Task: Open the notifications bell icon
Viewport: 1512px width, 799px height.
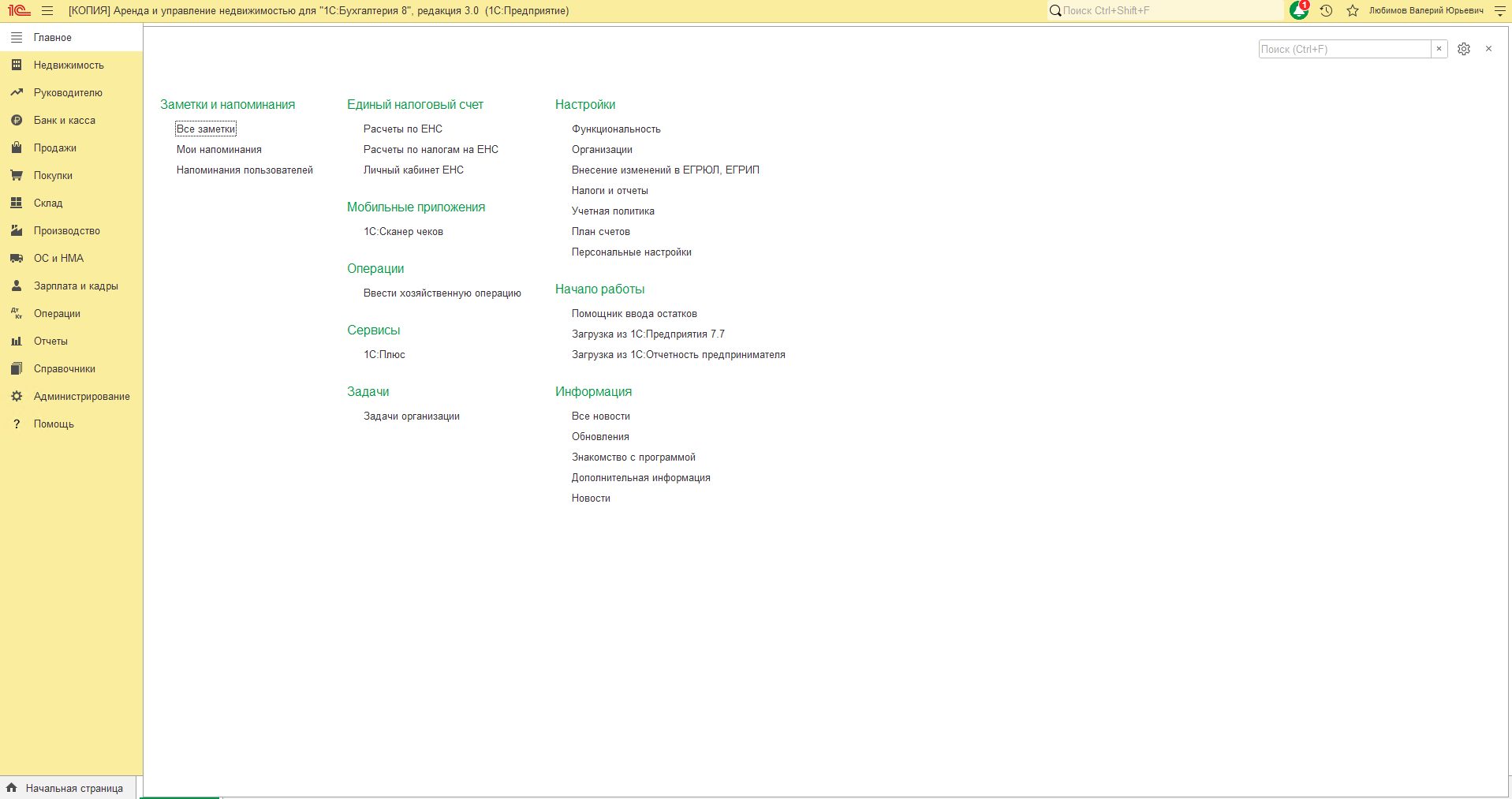Action: [1299, 10]
